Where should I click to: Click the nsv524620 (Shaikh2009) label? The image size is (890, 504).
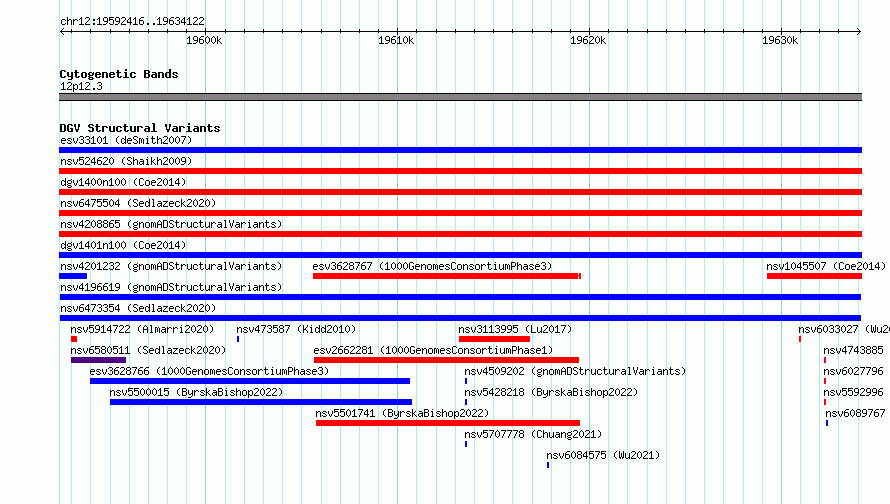point(126,161)
